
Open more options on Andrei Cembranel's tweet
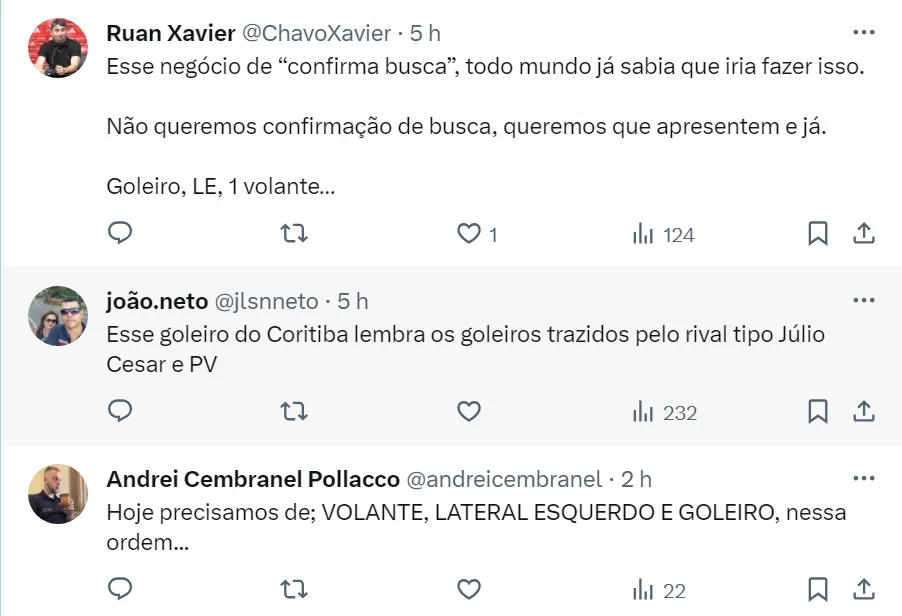point(862,478)
